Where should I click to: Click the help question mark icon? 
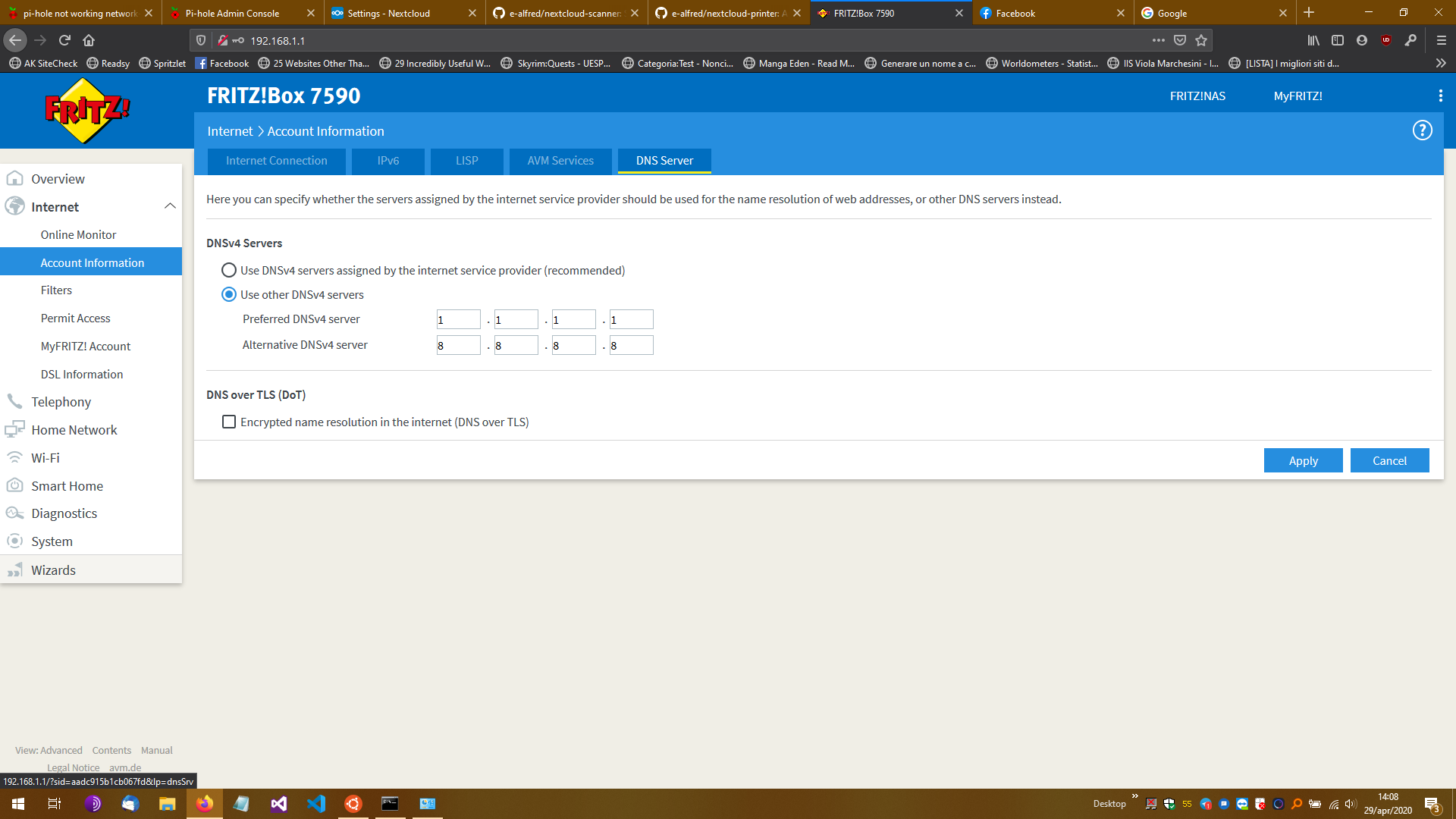[1422, 130]
